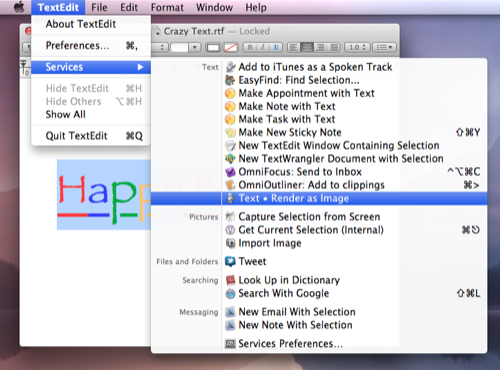Click the Get Current Selection (Internal) icon
Image resolution: width=500 pixels, height=370 pixels.
[x=230, y=230]
